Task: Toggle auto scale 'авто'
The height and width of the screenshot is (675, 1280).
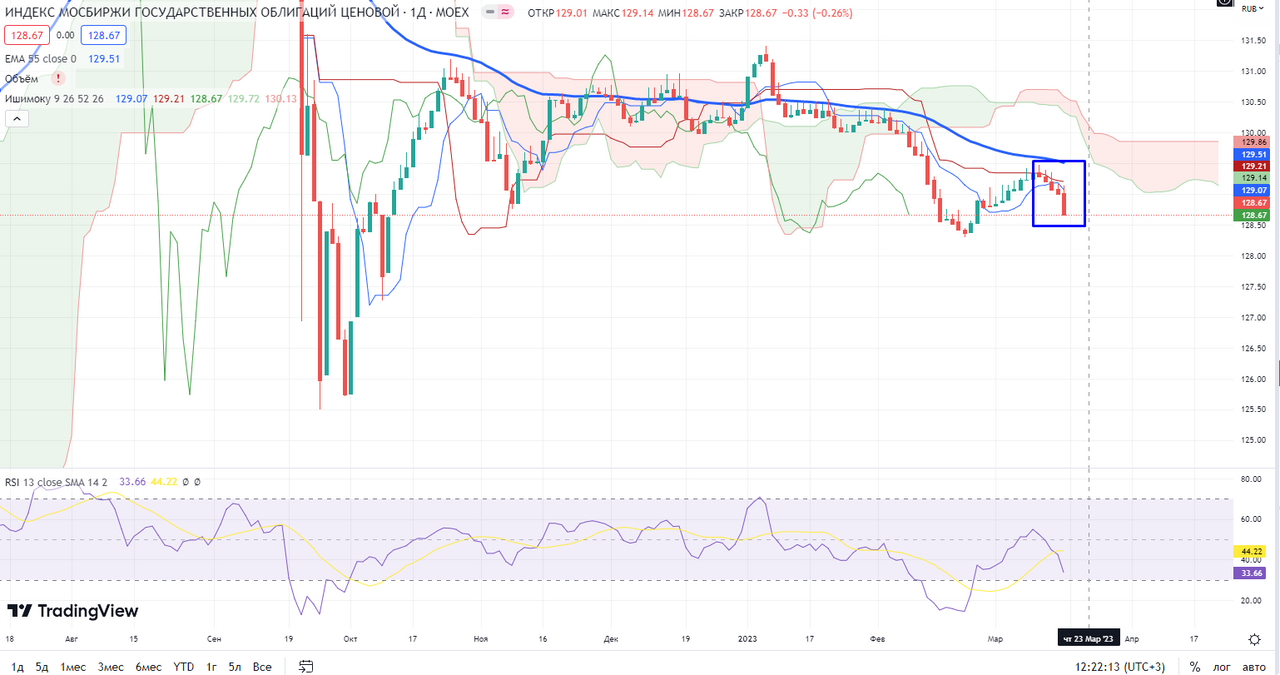Action: 1253,666
